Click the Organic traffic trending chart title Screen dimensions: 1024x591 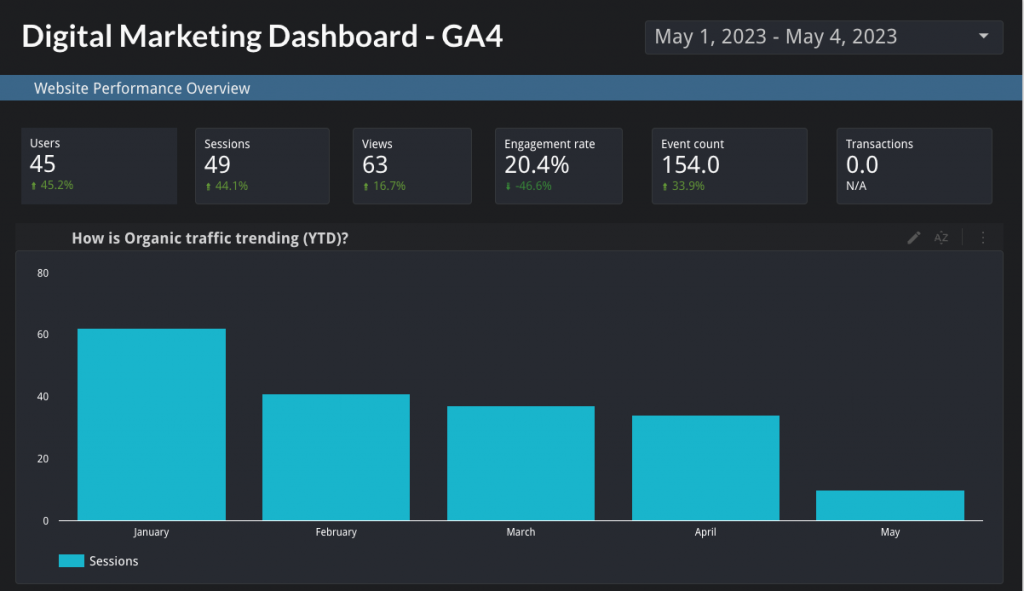(217, 238)
